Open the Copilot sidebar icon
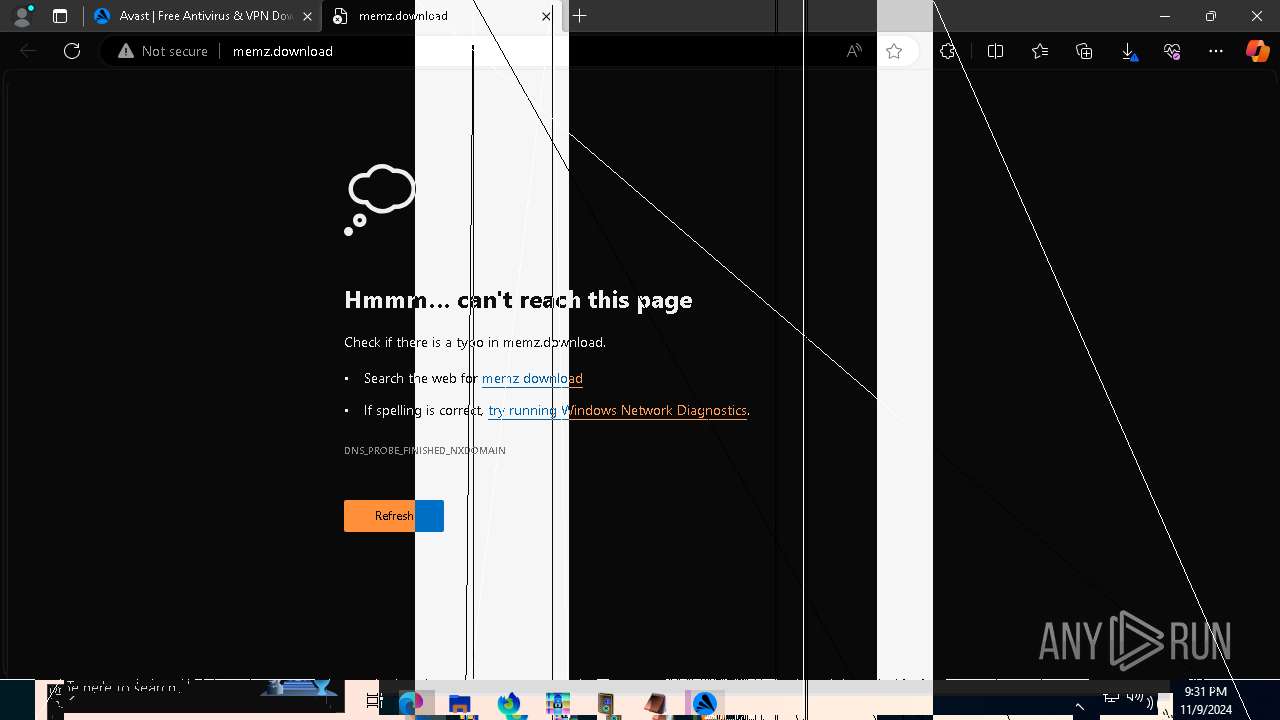This screenshot has height=720, width=1280. click(1257, 51)
